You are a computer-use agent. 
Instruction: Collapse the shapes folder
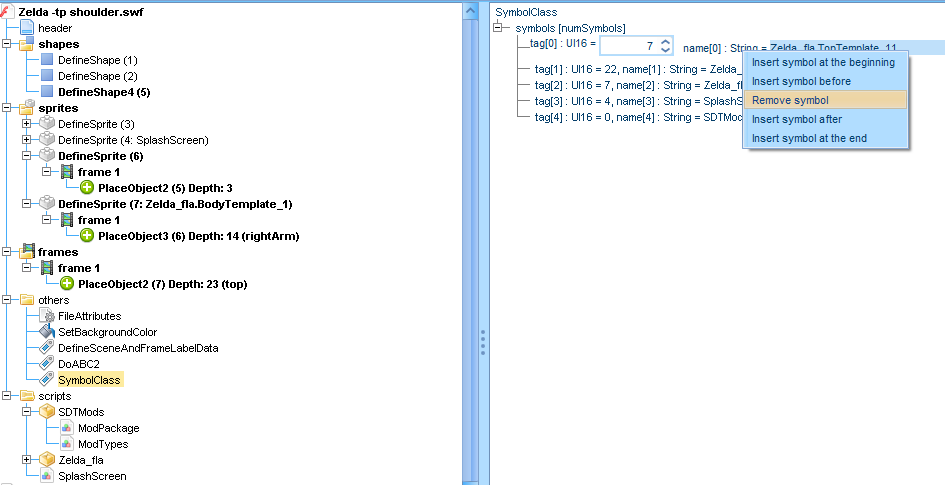tap(8, 44)
